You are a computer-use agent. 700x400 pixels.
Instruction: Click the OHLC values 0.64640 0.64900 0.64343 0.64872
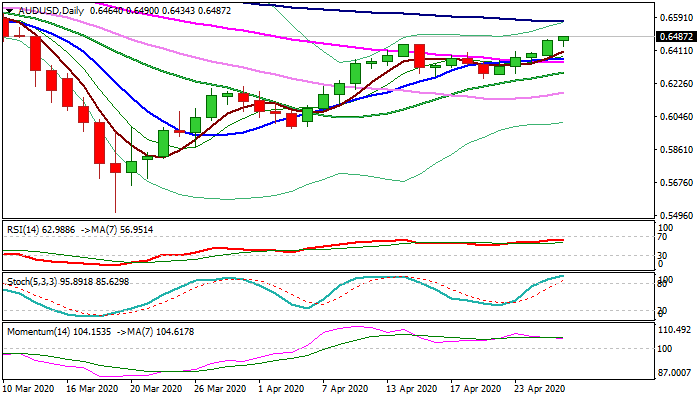click(161, 10)
